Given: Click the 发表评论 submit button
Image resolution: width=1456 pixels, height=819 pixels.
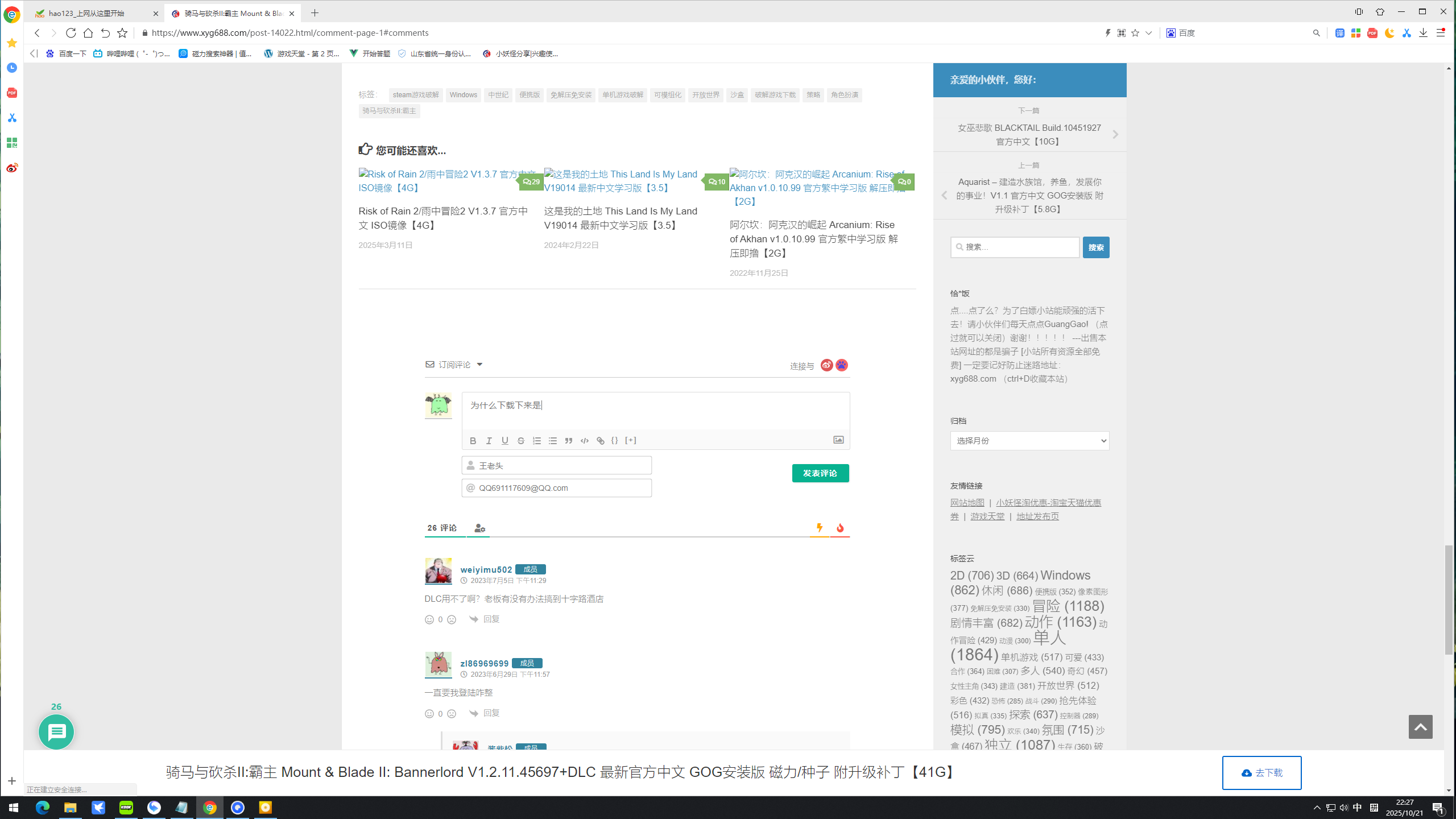Looking at the screenshot, I should pyautogui.click(x=820, y=473).
